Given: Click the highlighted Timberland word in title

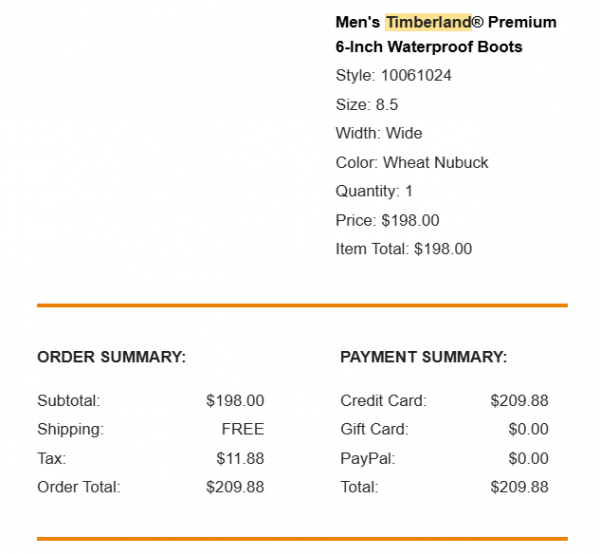Looking at the screenshot, I should (x=428, y=22).
